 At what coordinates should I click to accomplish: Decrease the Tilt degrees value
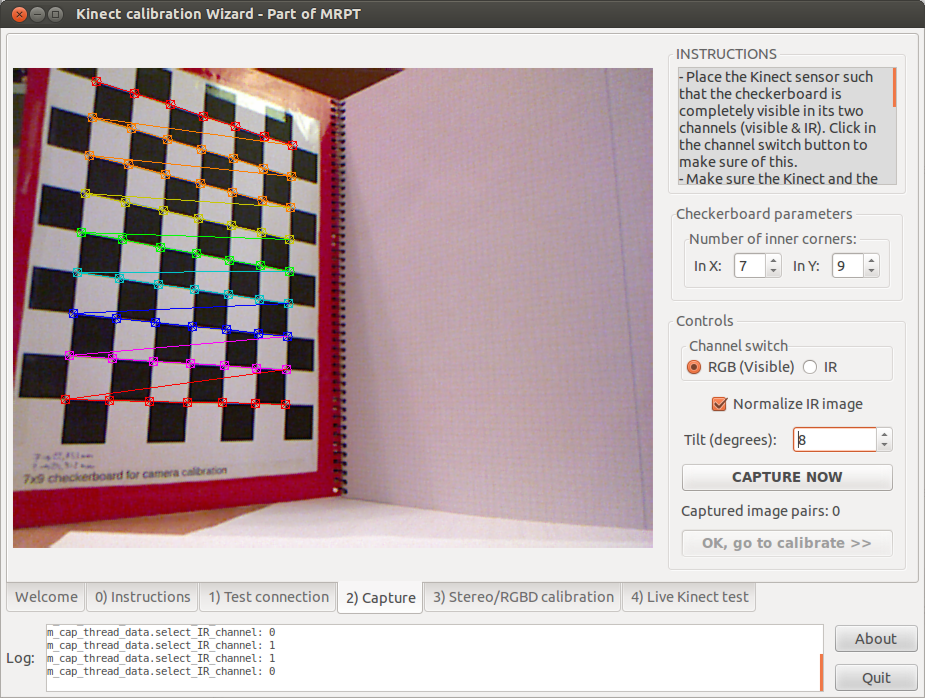coord(884,445)
